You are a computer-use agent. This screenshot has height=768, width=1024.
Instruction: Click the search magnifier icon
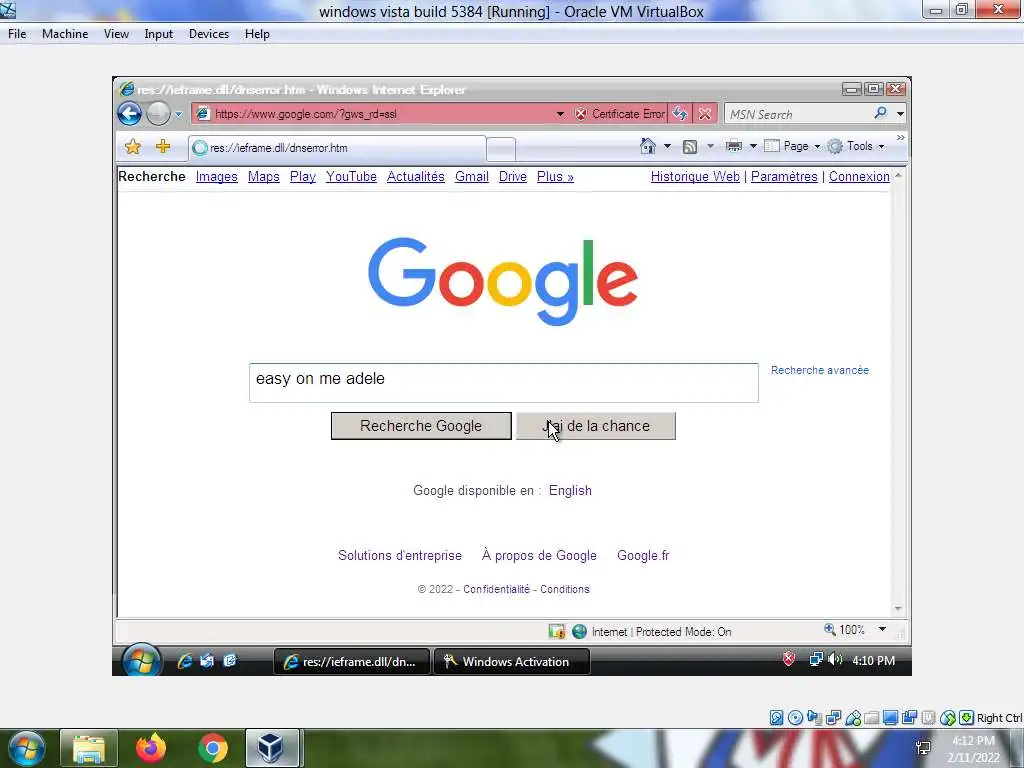click(x=880, y=113)
